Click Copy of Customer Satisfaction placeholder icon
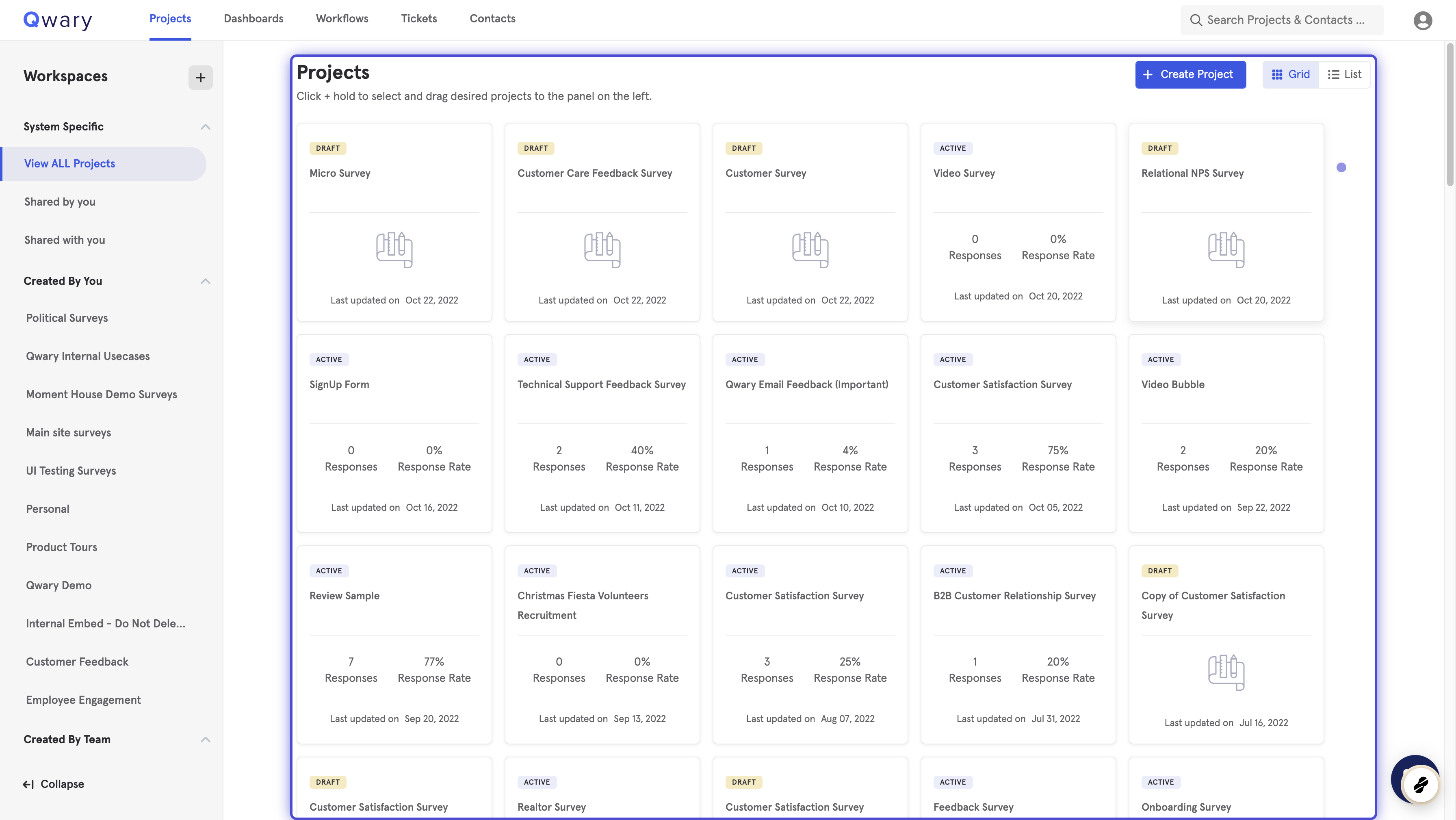Screen dimensions: 1456x820 [1226, 672]
